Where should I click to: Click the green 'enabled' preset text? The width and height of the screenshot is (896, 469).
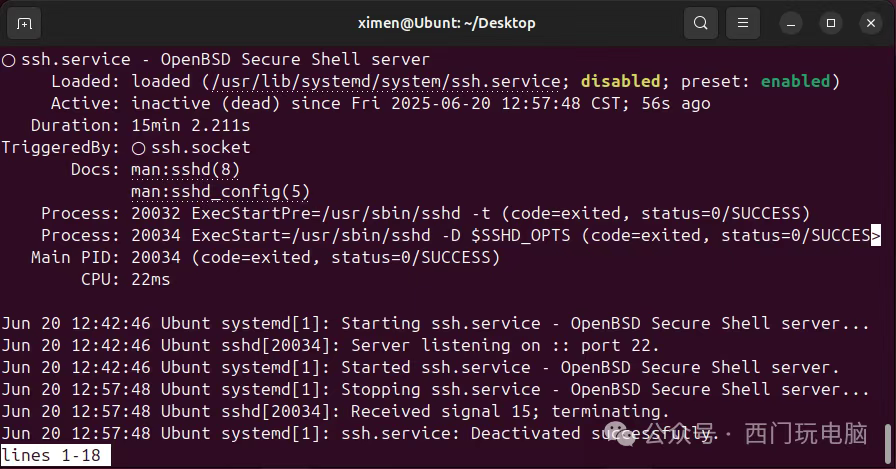(795, 81)
